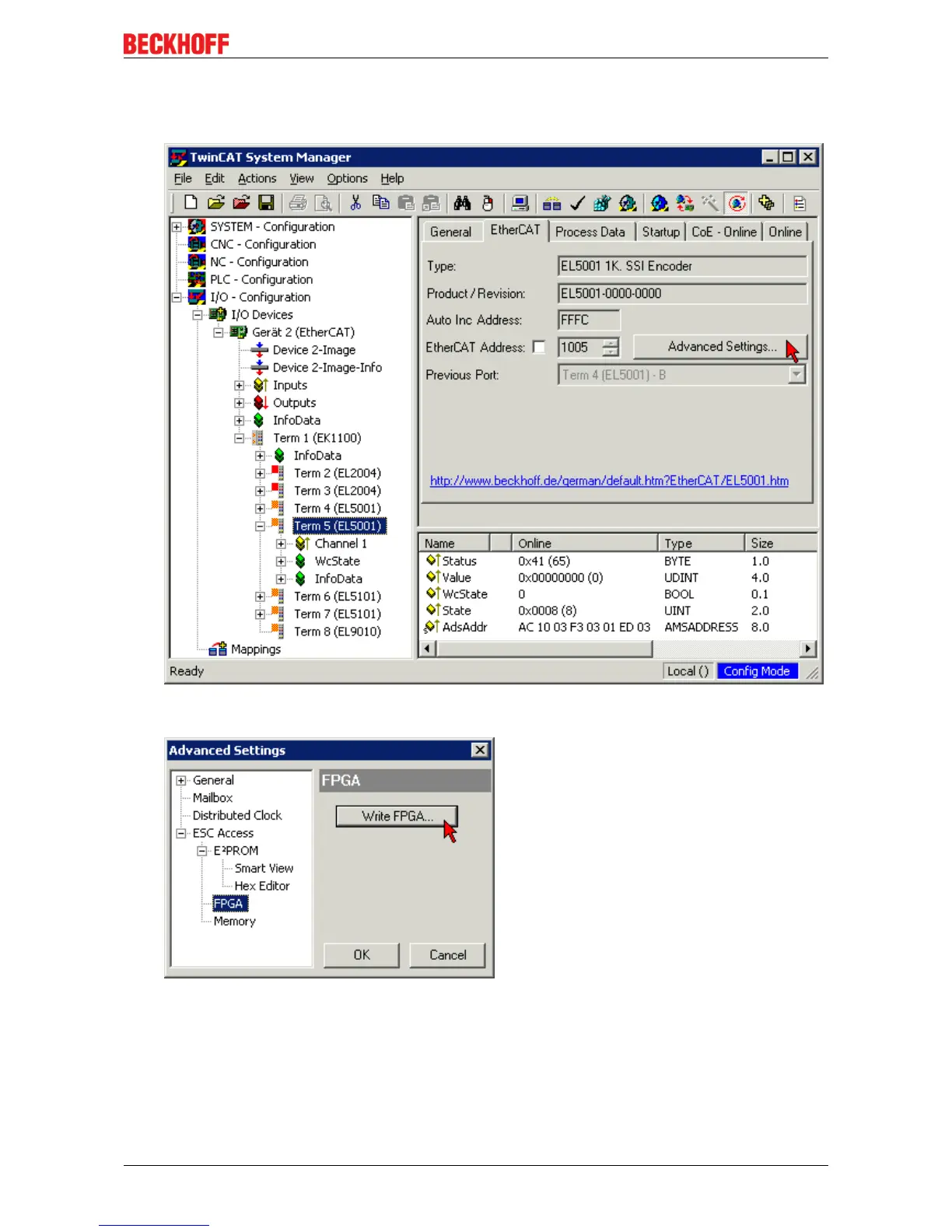Click the highlighted red circular reload icon
The image size is (952, 1232).
pos(737,203)
